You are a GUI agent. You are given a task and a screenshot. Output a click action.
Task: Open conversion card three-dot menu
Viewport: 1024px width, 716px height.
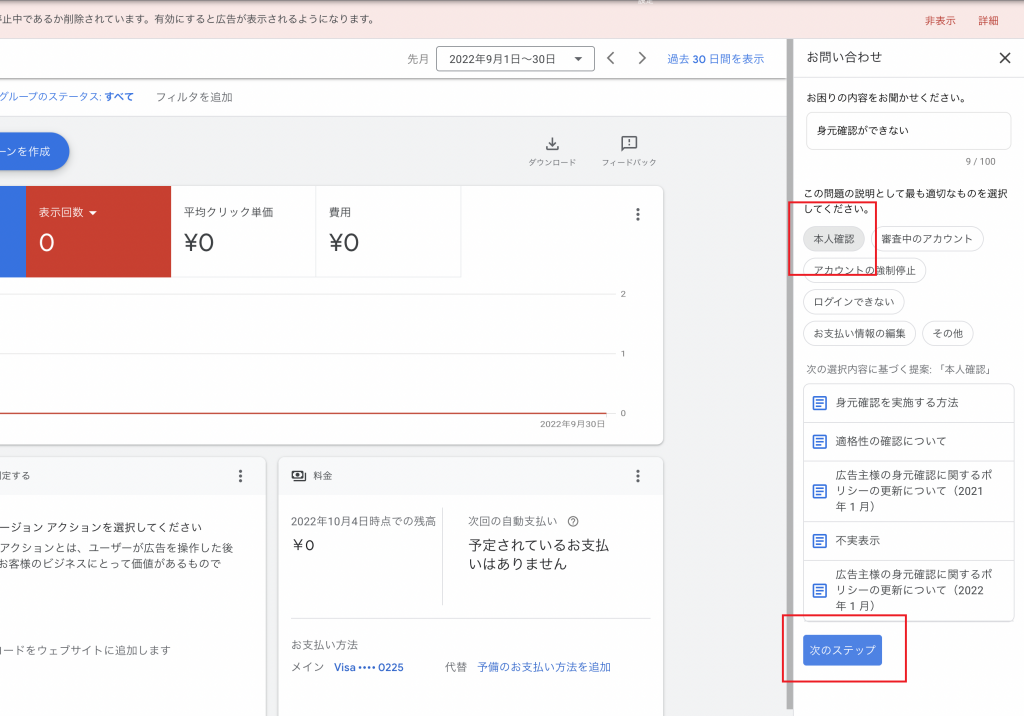click(x=240, y=476)
